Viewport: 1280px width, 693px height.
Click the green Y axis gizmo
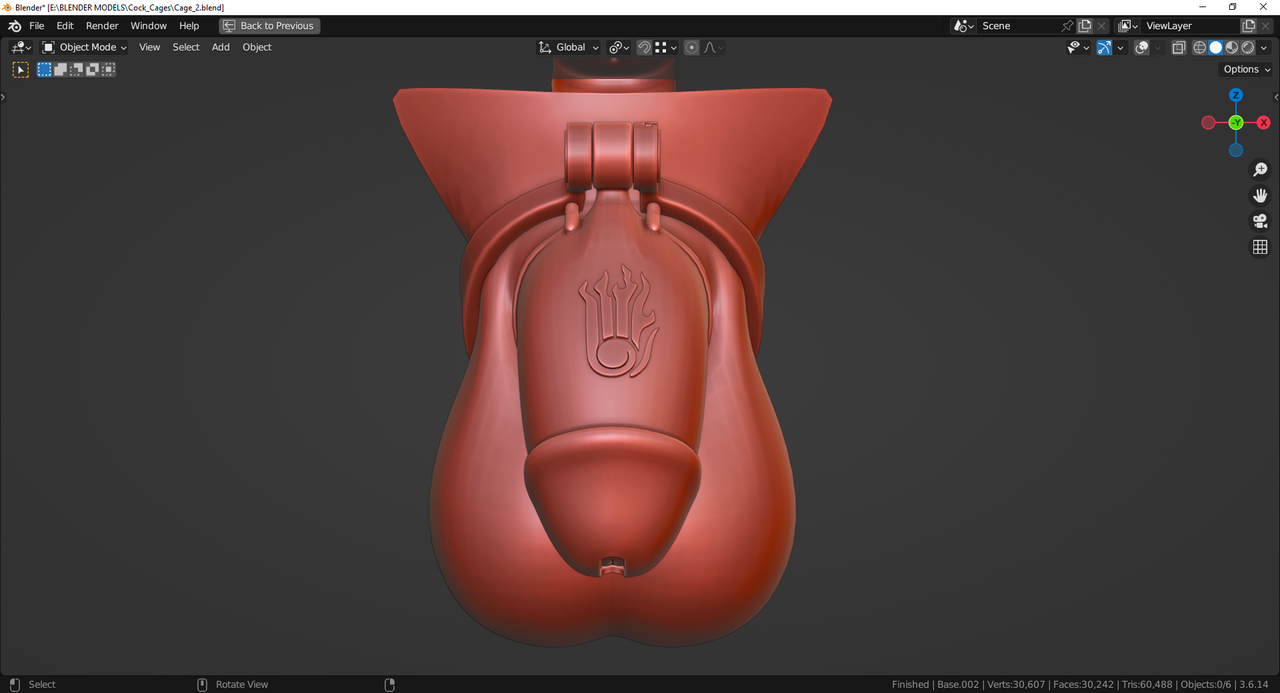point(1236,122)
